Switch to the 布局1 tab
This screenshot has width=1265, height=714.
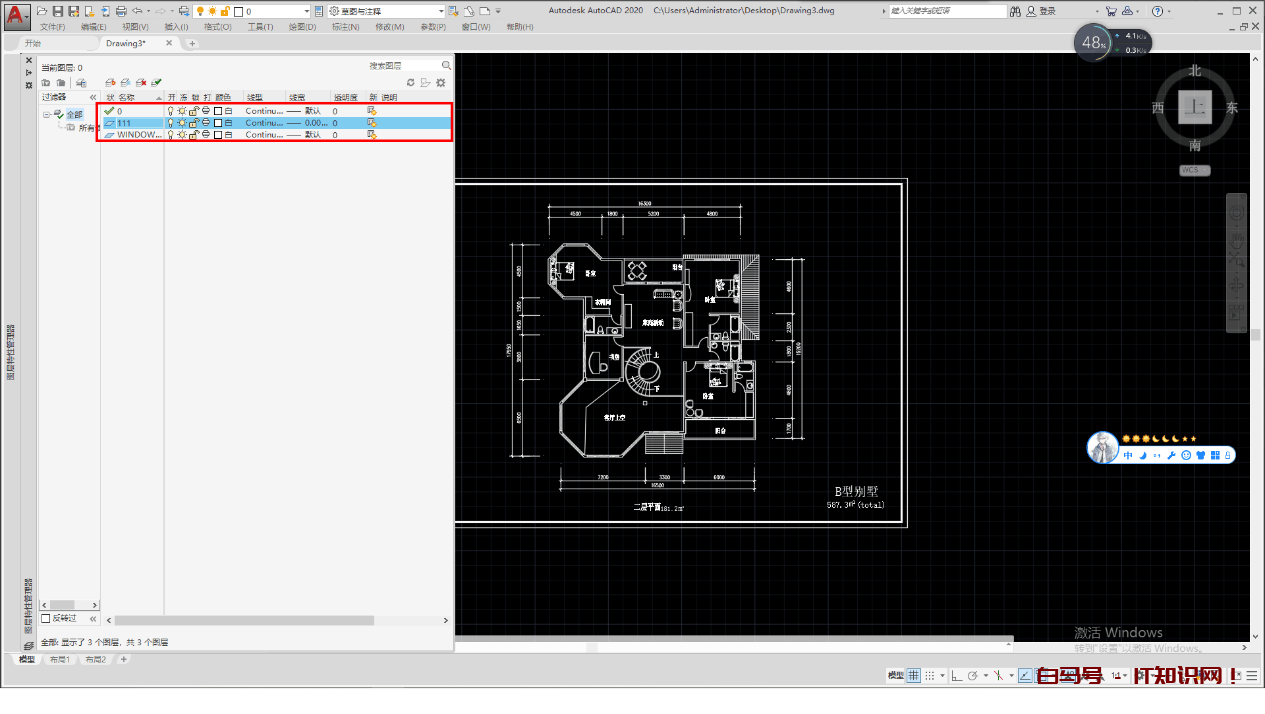(59, 659)
